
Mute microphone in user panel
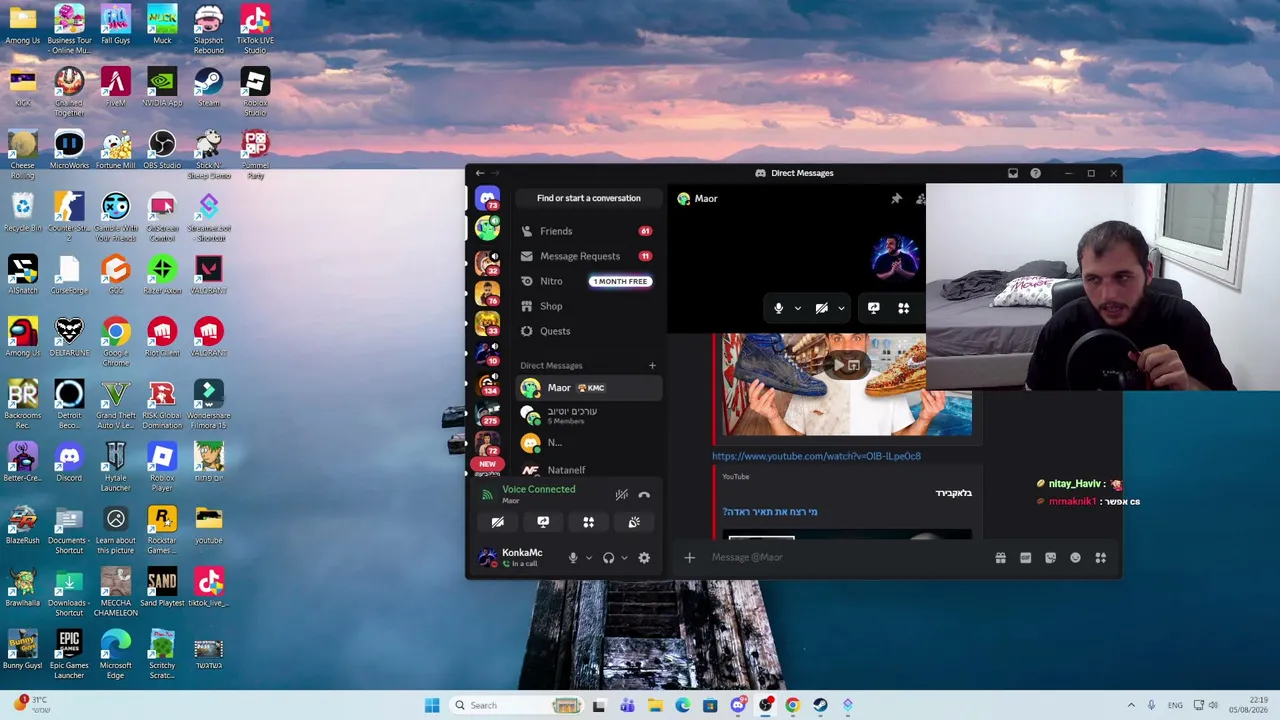click(573, 558)
